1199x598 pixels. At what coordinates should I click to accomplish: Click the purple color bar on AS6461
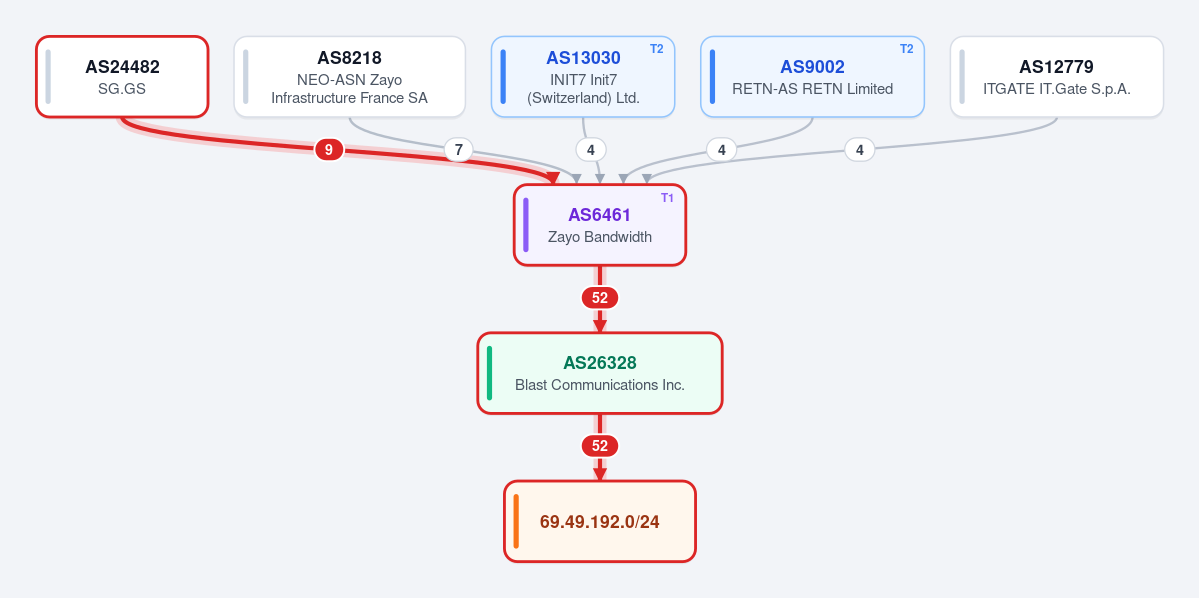click(x=526, y=225)
